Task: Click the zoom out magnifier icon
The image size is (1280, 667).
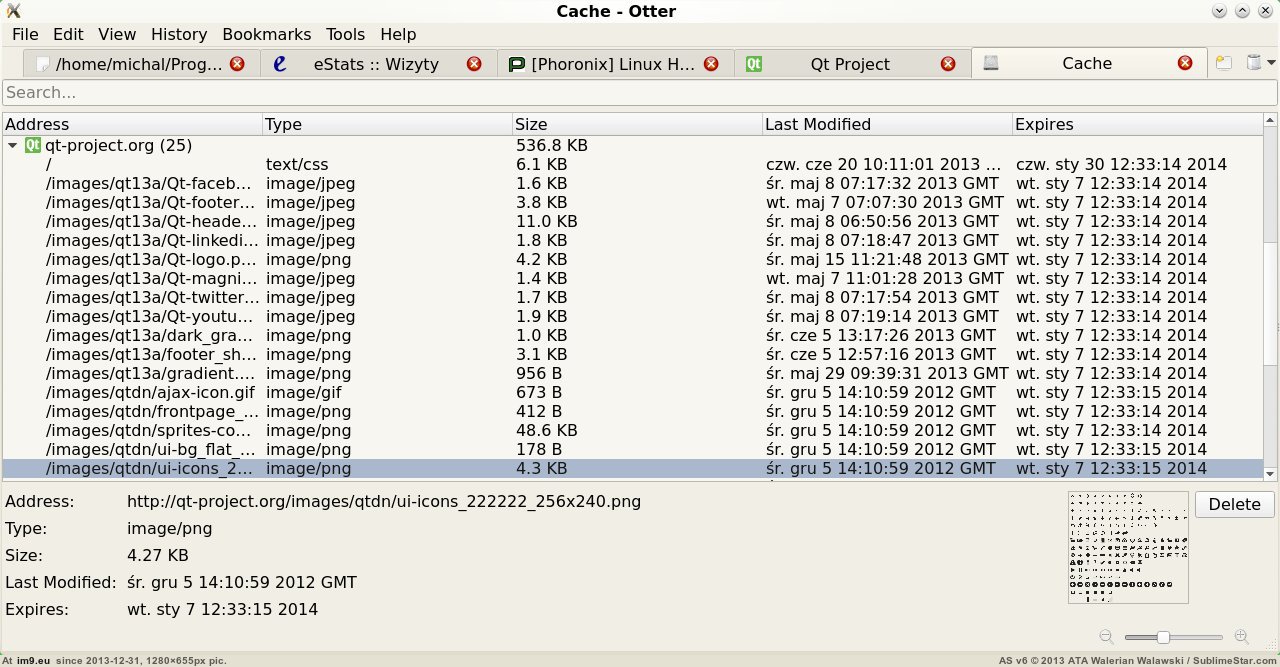Action: point(1107,636)
